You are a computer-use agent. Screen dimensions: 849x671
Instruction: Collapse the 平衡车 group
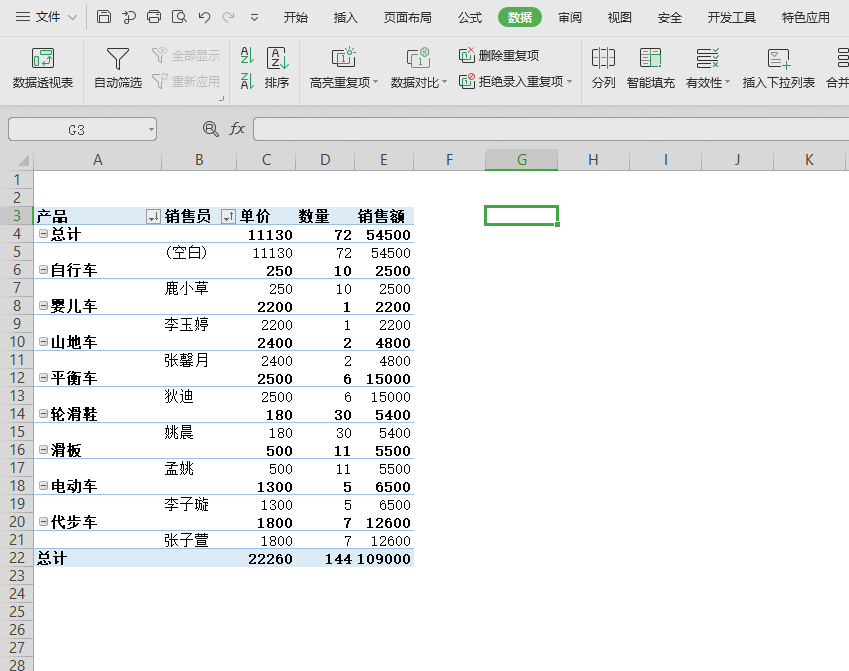(x=43, y=378)
